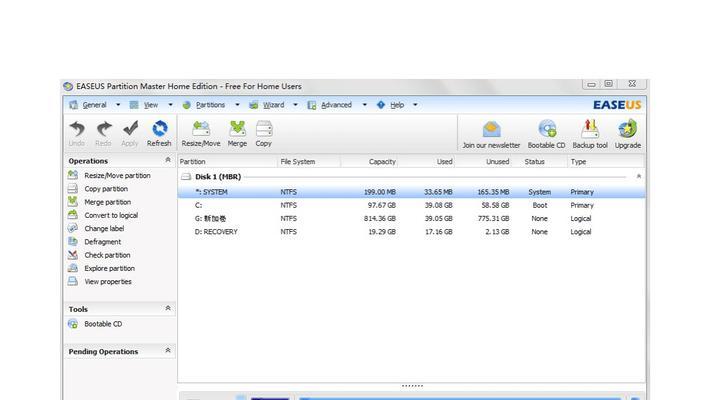Select the Resize/Move toolbar icon
The width and height of the screenshot is (707, 400).
201,129
